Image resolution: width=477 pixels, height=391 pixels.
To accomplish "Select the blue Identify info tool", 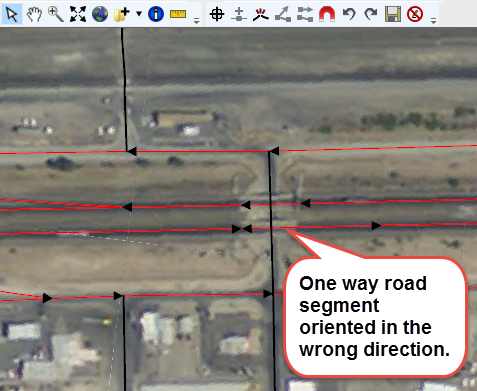I will point(155,14).
